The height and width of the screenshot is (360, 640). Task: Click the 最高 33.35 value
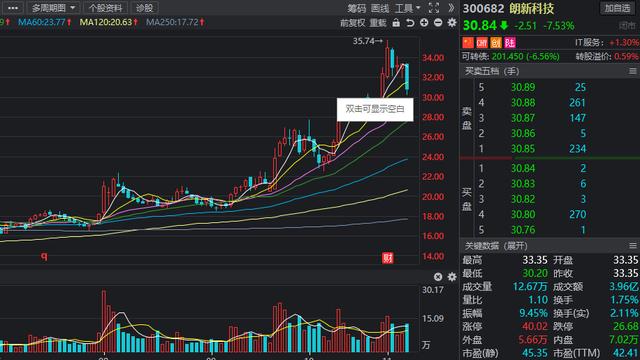coord(535,260)
